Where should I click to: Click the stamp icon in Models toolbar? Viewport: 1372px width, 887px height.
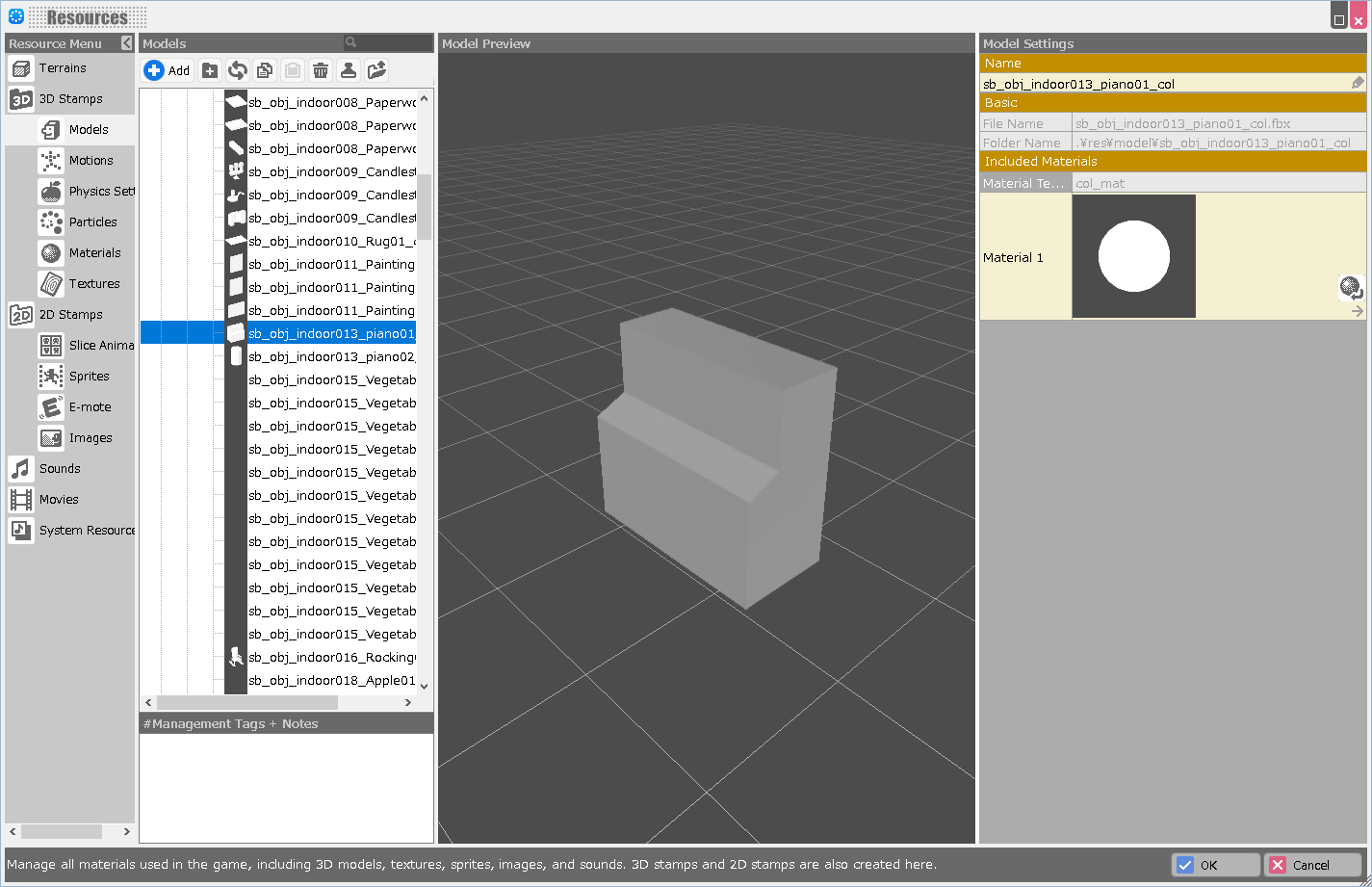349,70
